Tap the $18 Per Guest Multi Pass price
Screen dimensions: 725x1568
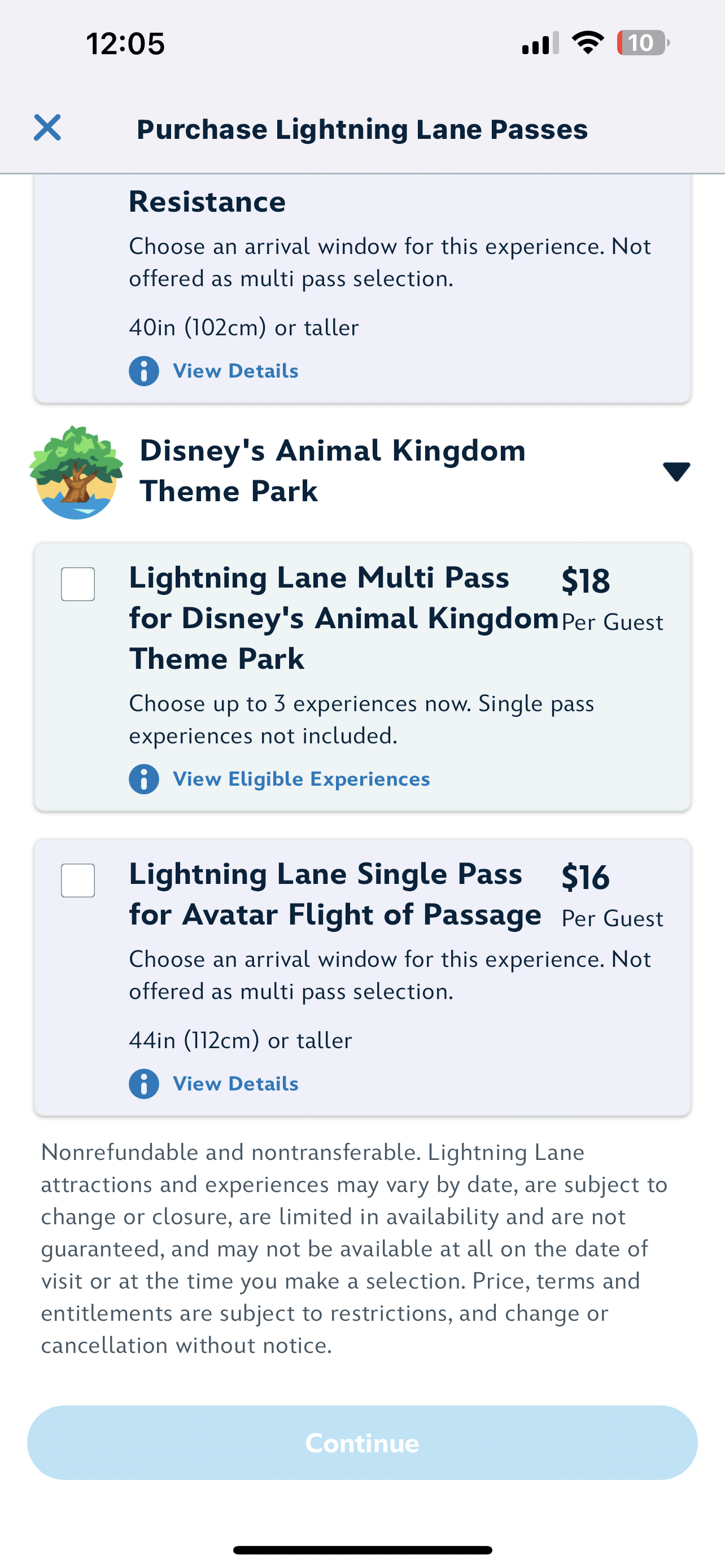point(610,598)
